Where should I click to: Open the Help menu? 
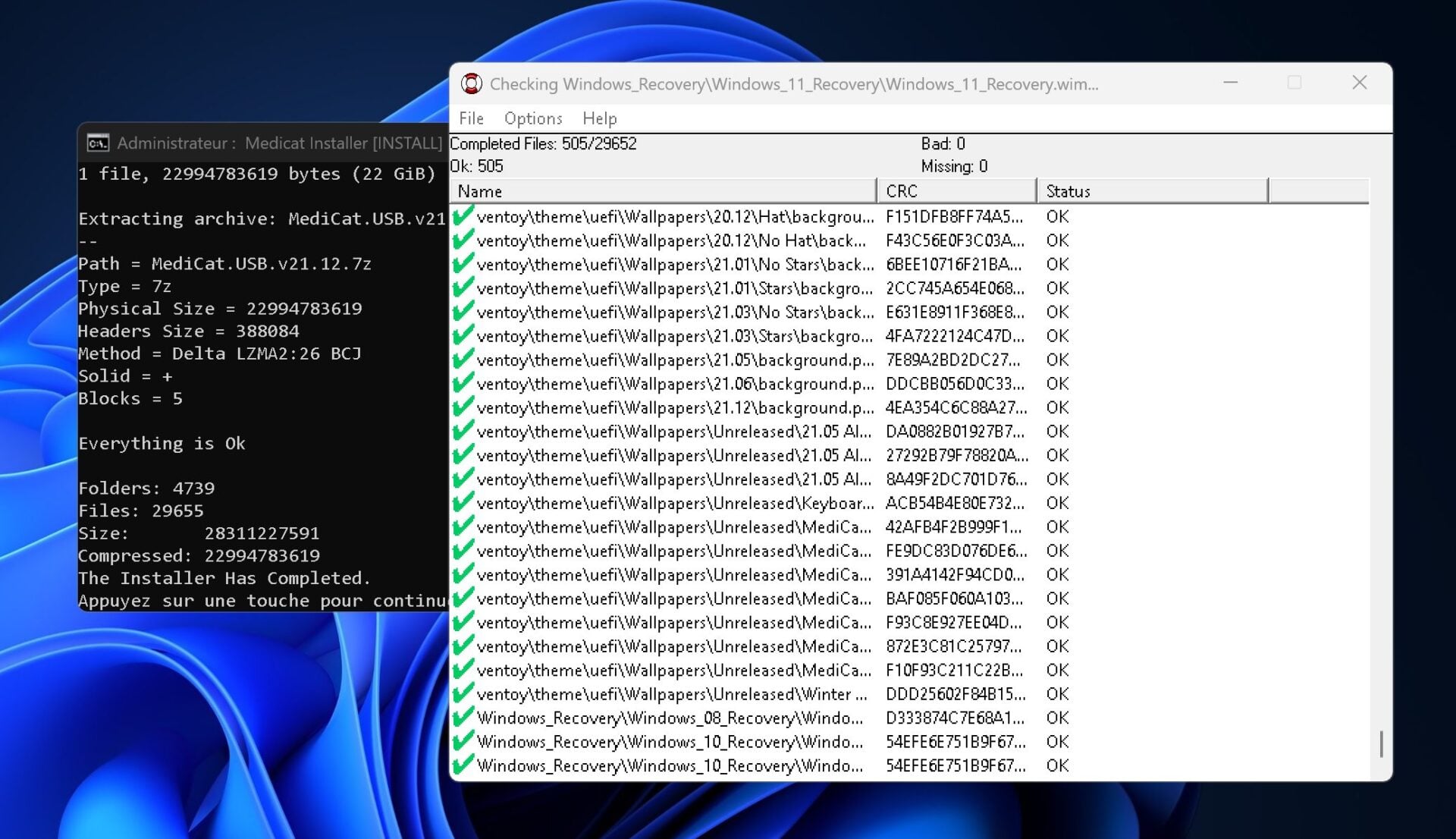click(599, 118)
